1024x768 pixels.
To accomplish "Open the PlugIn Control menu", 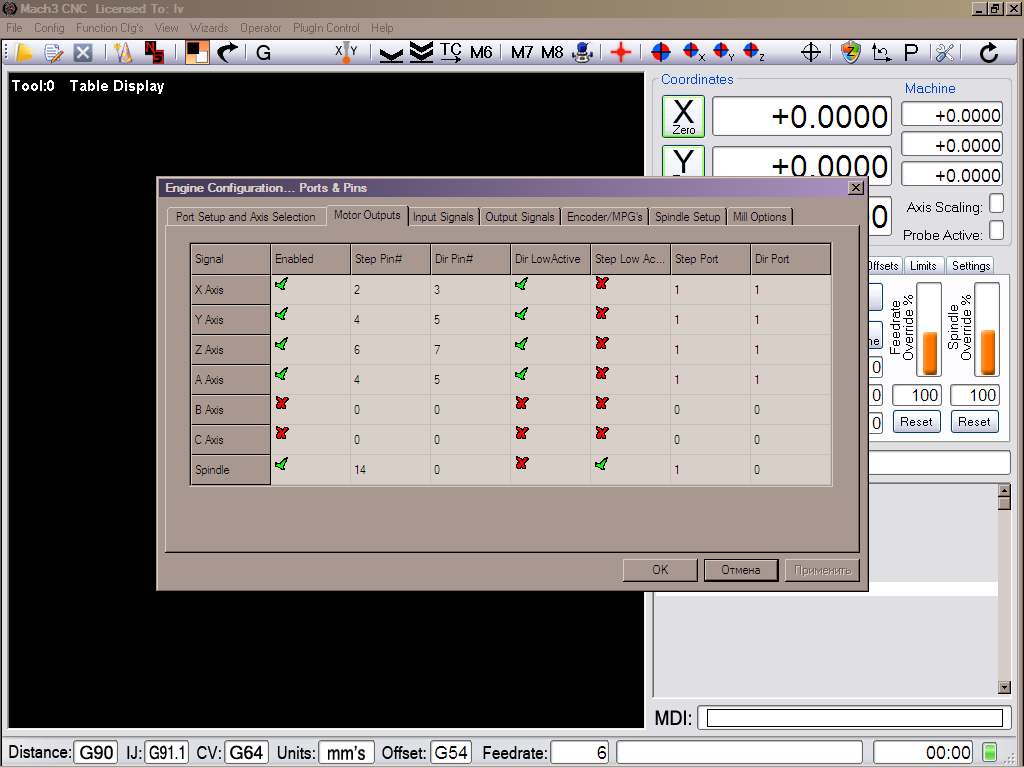I will 326,28.
